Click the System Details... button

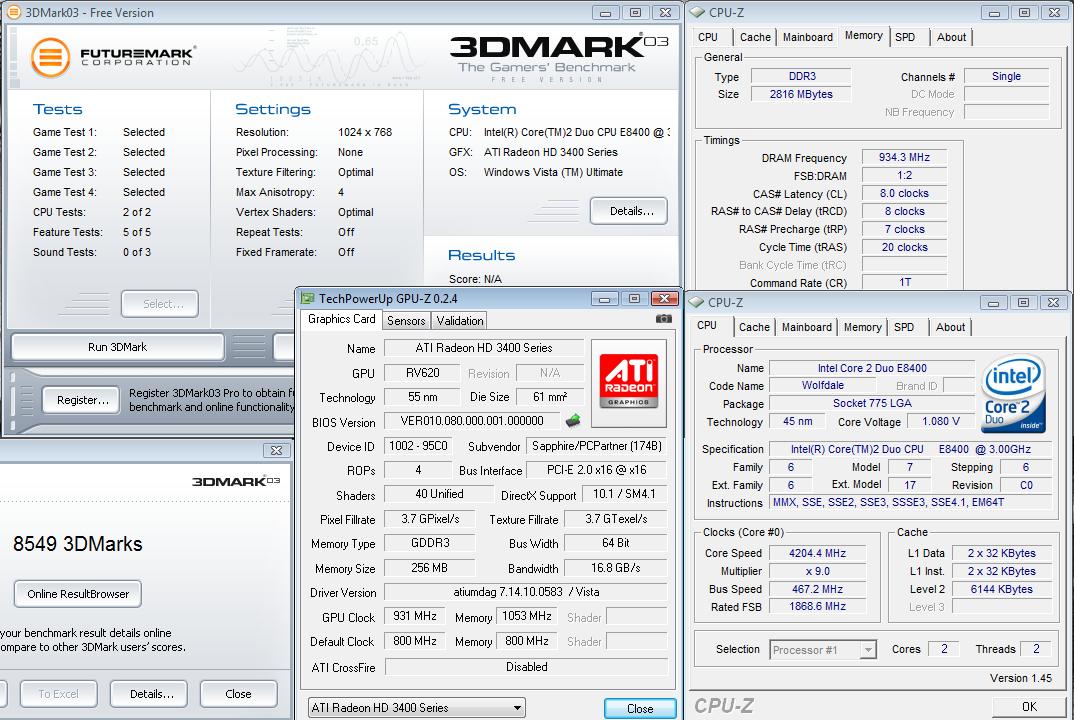tap(629, 211)
